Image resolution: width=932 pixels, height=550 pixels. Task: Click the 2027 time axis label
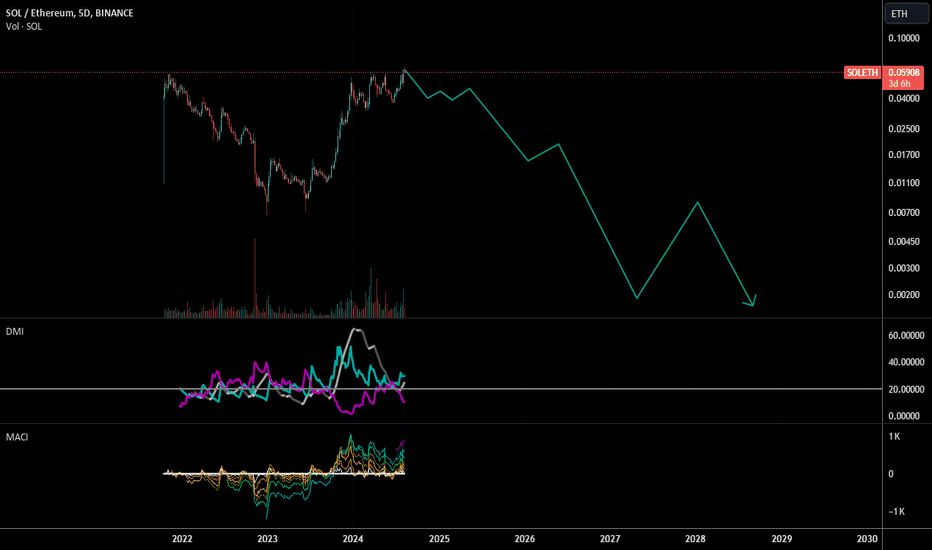610,539
